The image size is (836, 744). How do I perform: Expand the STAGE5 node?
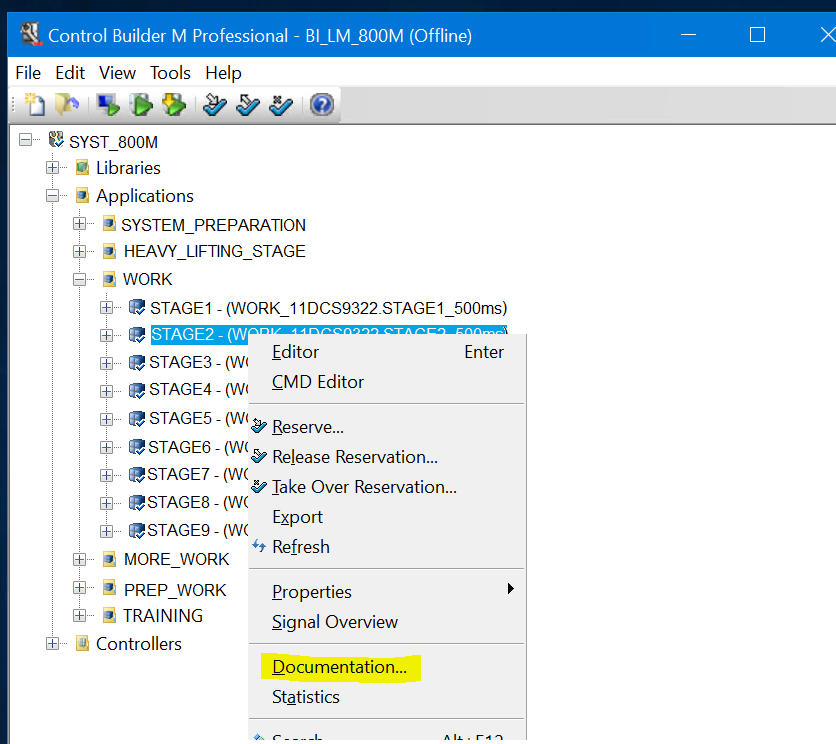(x=108, y=418)
